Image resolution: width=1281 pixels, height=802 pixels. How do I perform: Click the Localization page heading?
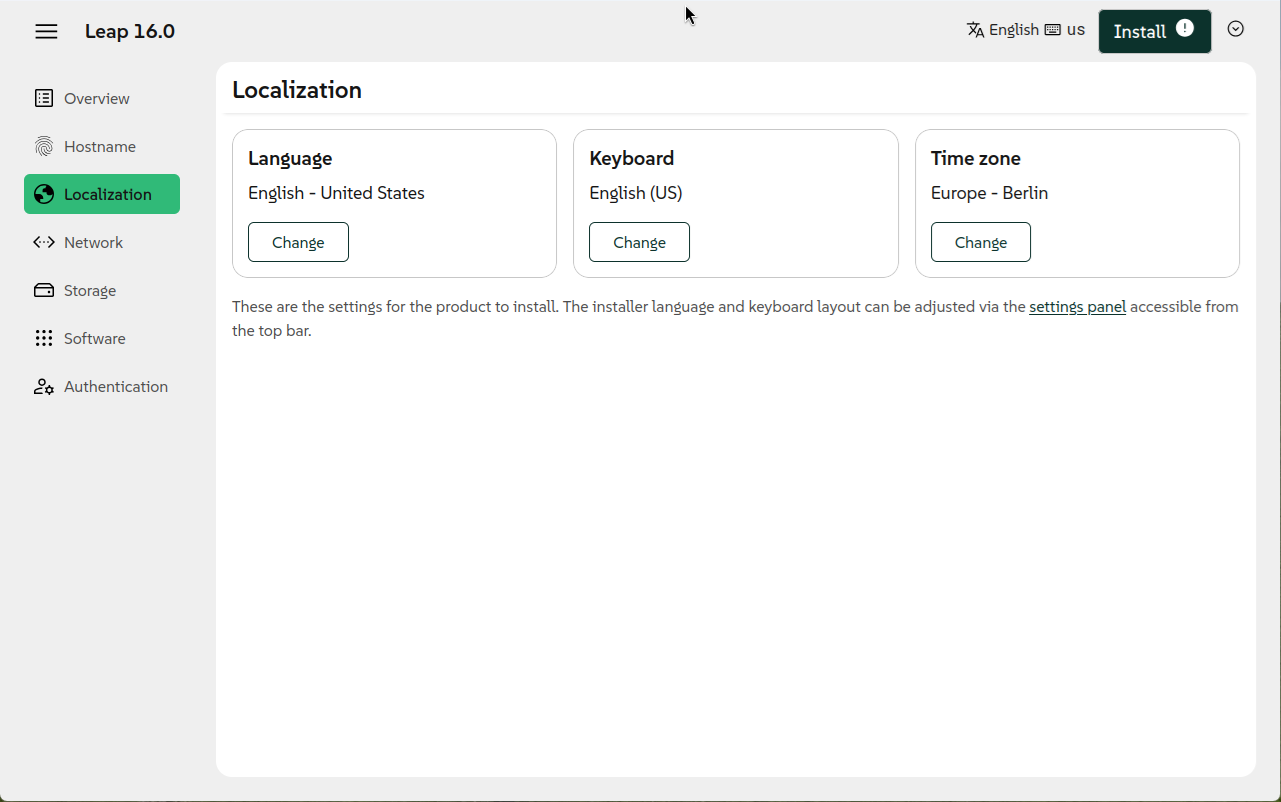pos(297,90)
